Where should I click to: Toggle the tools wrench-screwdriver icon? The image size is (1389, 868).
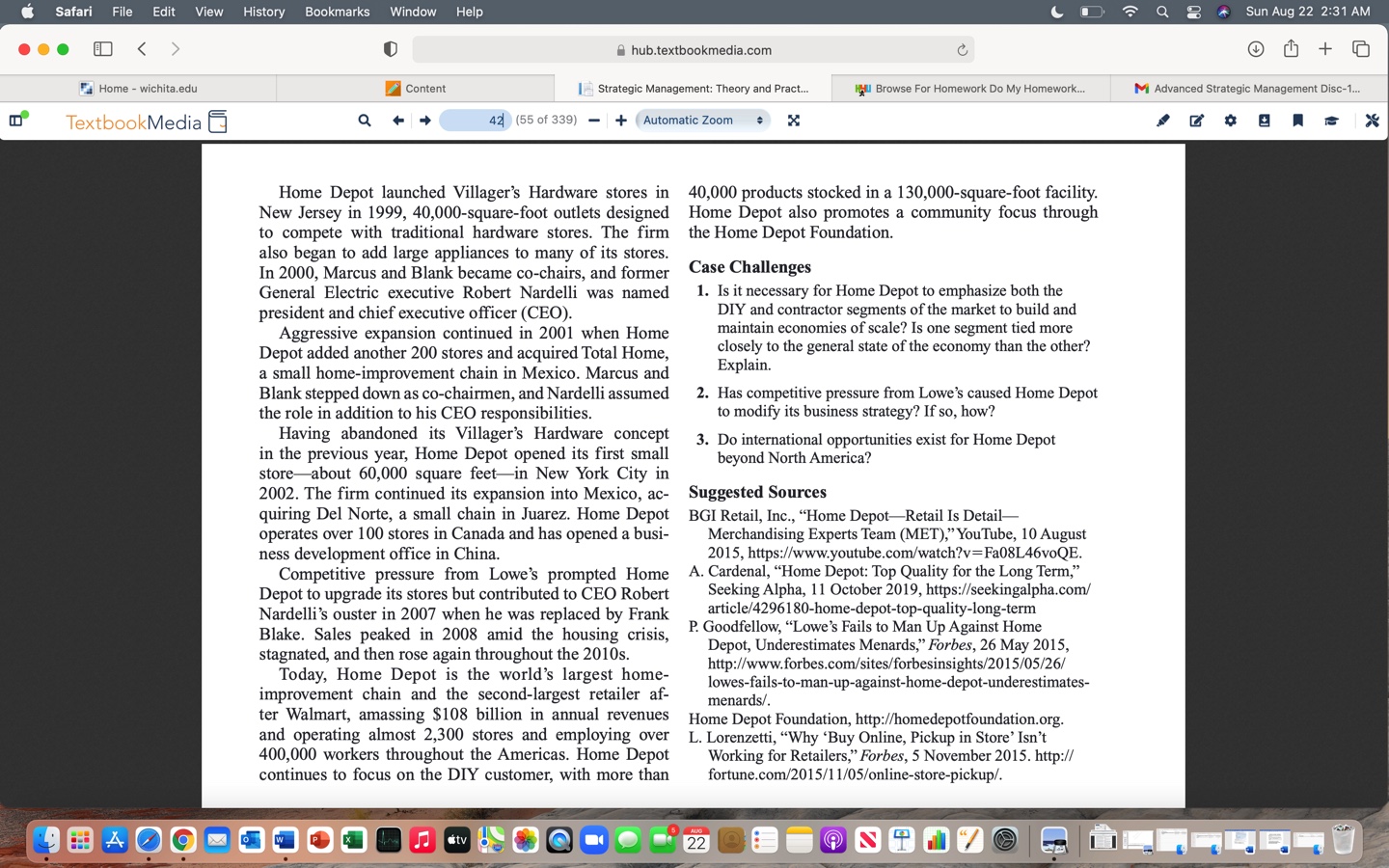(x=1372, y=121)
